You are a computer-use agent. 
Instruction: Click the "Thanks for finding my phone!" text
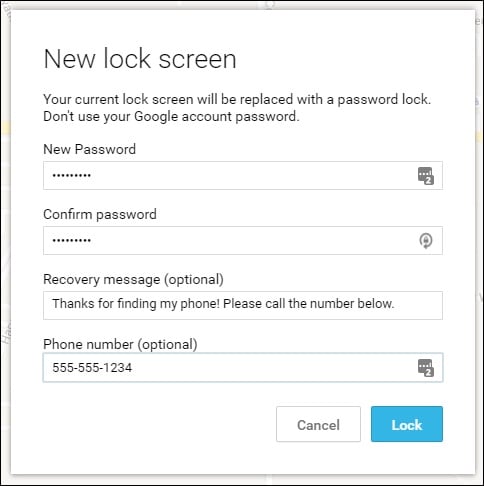click(x=136, y=304)
